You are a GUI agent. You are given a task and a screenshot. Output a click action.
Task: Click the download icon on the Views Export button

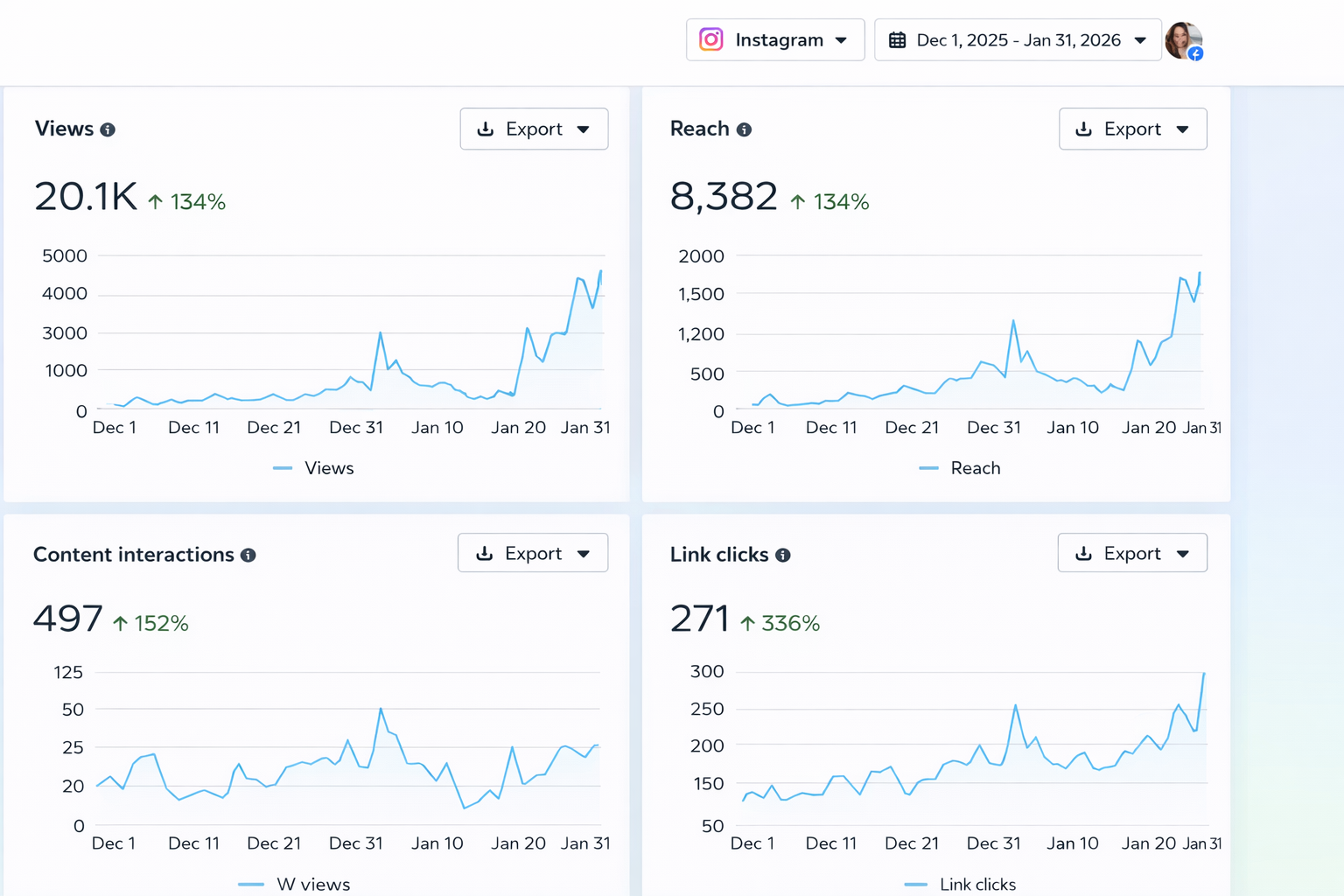point(486,129)
